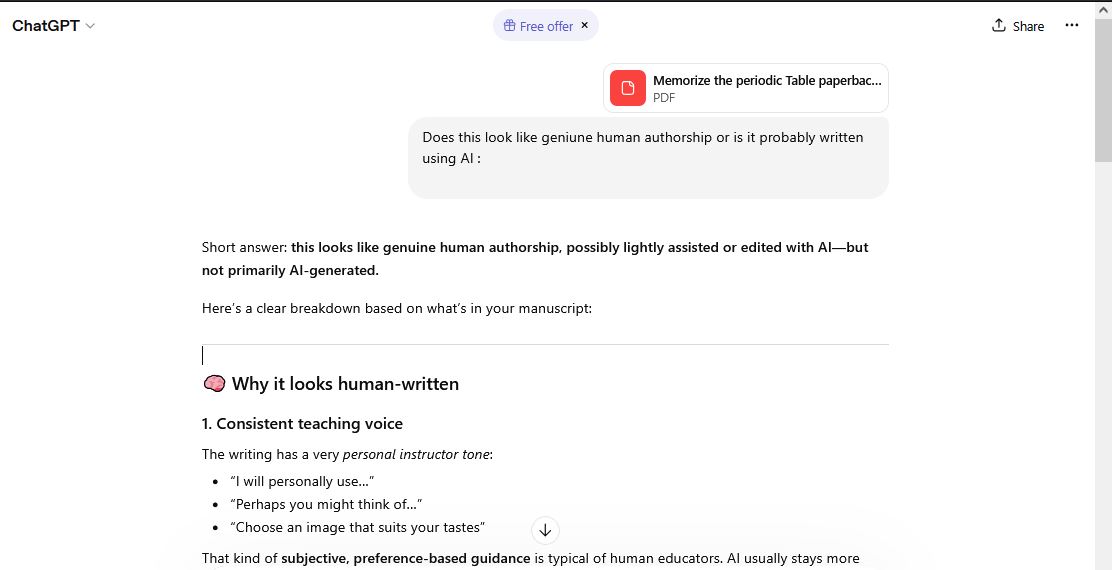
Task: Click the "Here's a clear breakdown" paragraph
Action: (397, 309)
